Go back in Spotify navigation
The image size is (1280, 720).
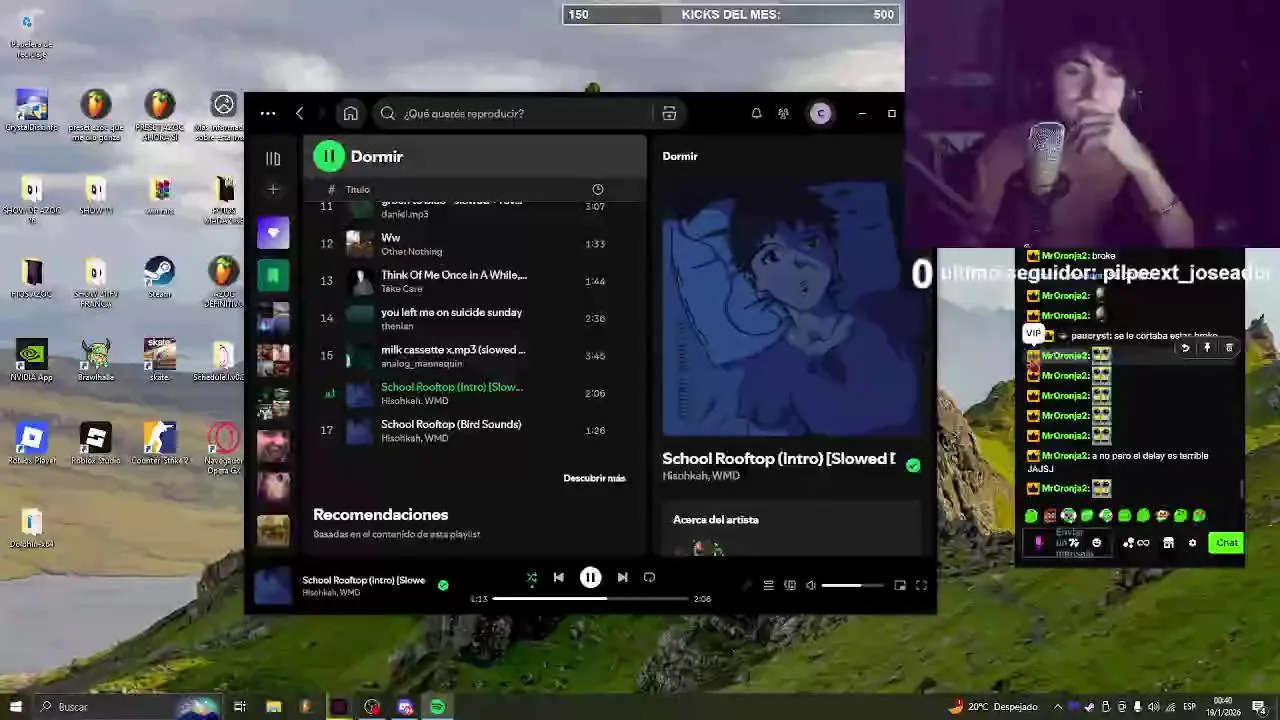coord(299,113)
